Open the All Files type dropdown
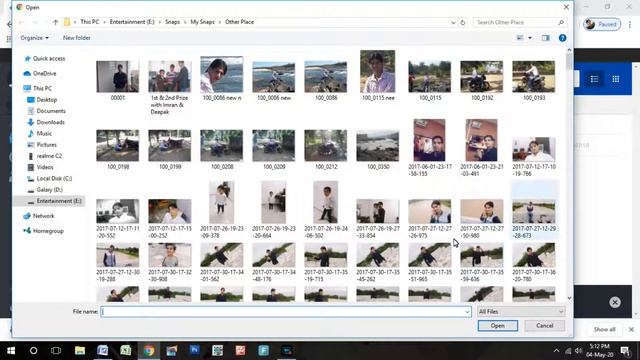The height and width of the screenshot is (360, 640). coord(521,312)
